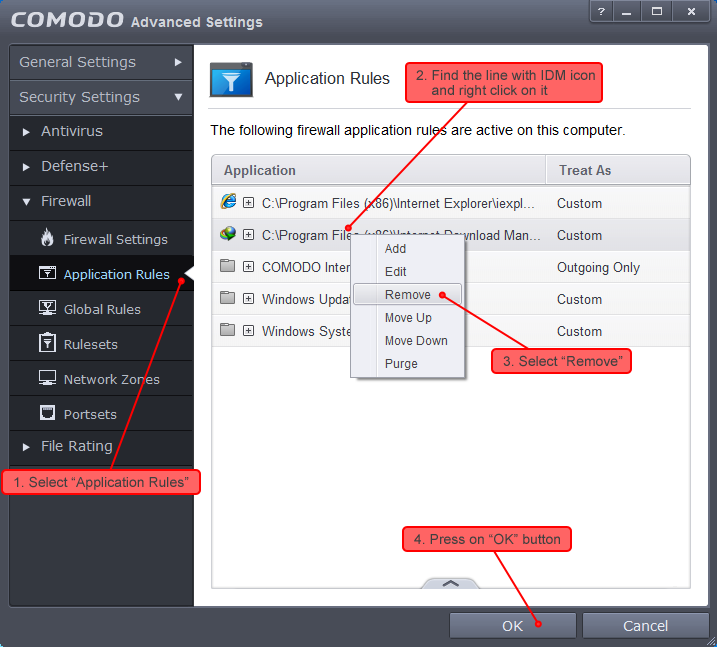Click the Cancel button
Screen dimensions: 717x647
tap(645, 626)
